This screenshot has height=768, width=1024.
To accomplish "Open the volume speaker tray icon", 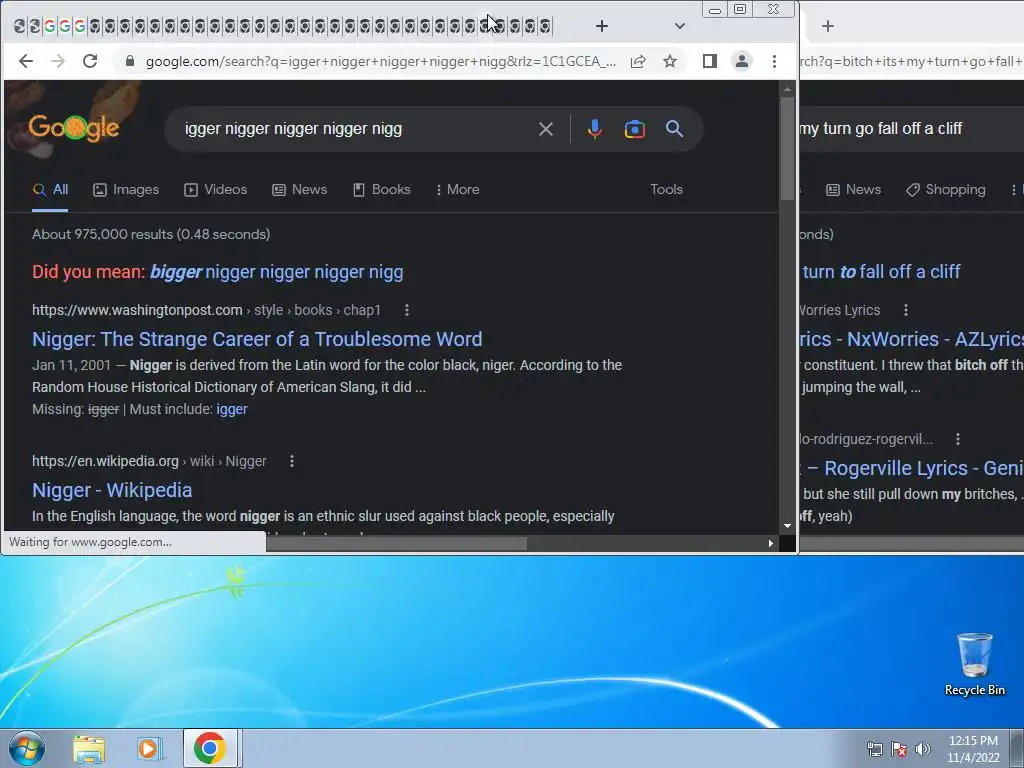I will pyautogui.click(x=923, y=749).
